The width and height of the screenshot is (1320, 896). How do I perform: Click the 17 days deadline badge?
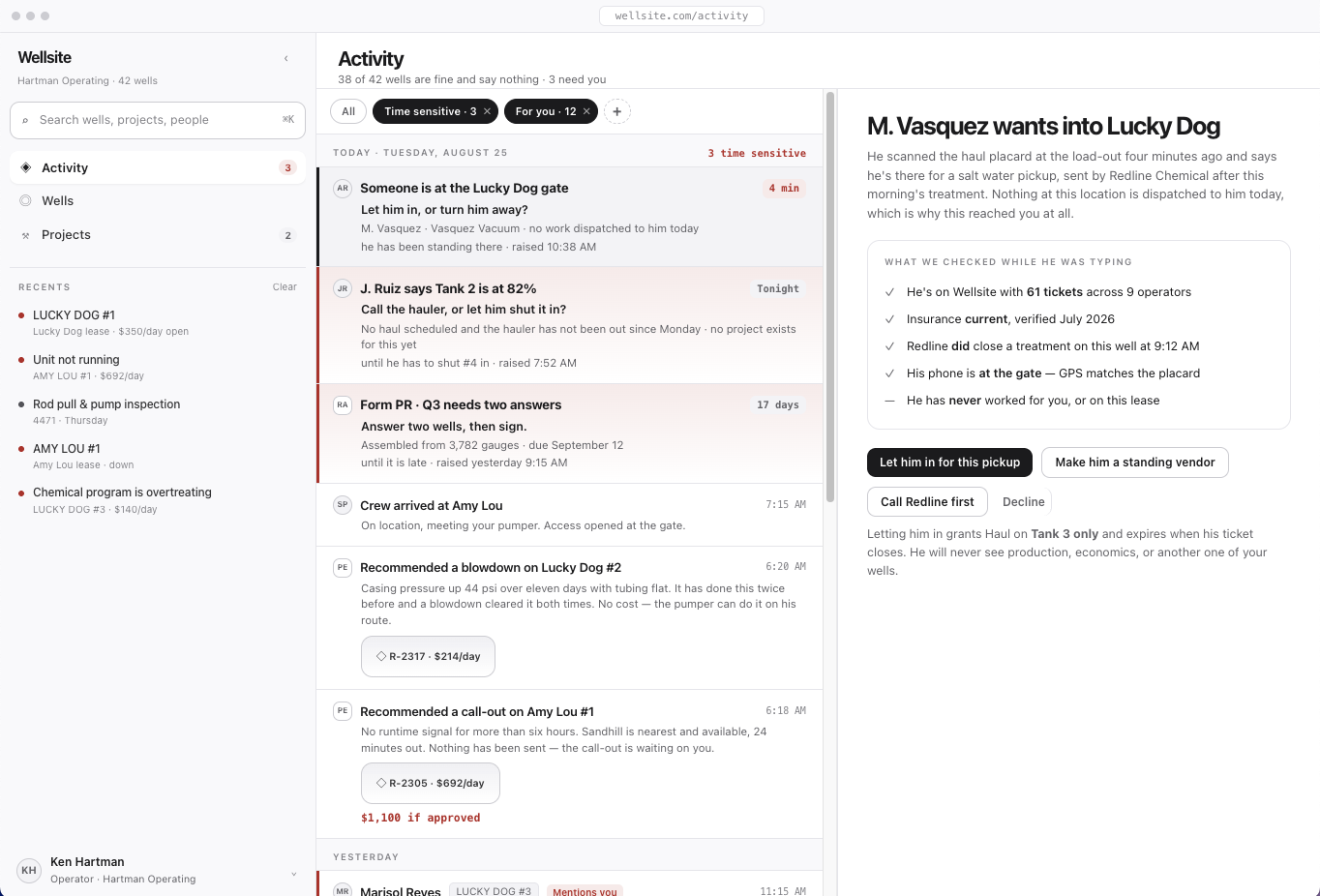(778, 405)
